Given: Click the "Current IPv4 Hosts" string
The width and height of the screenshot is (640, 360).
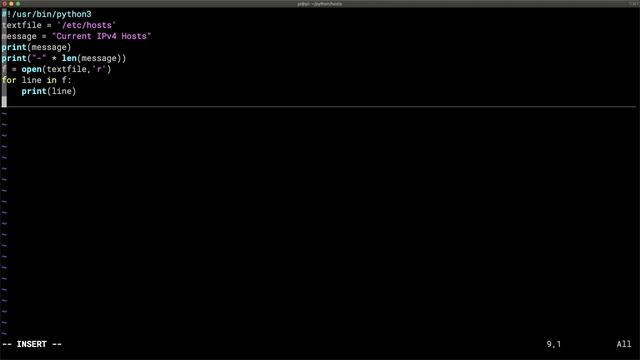Looking at the screenshot, I should tap(102, 36).
